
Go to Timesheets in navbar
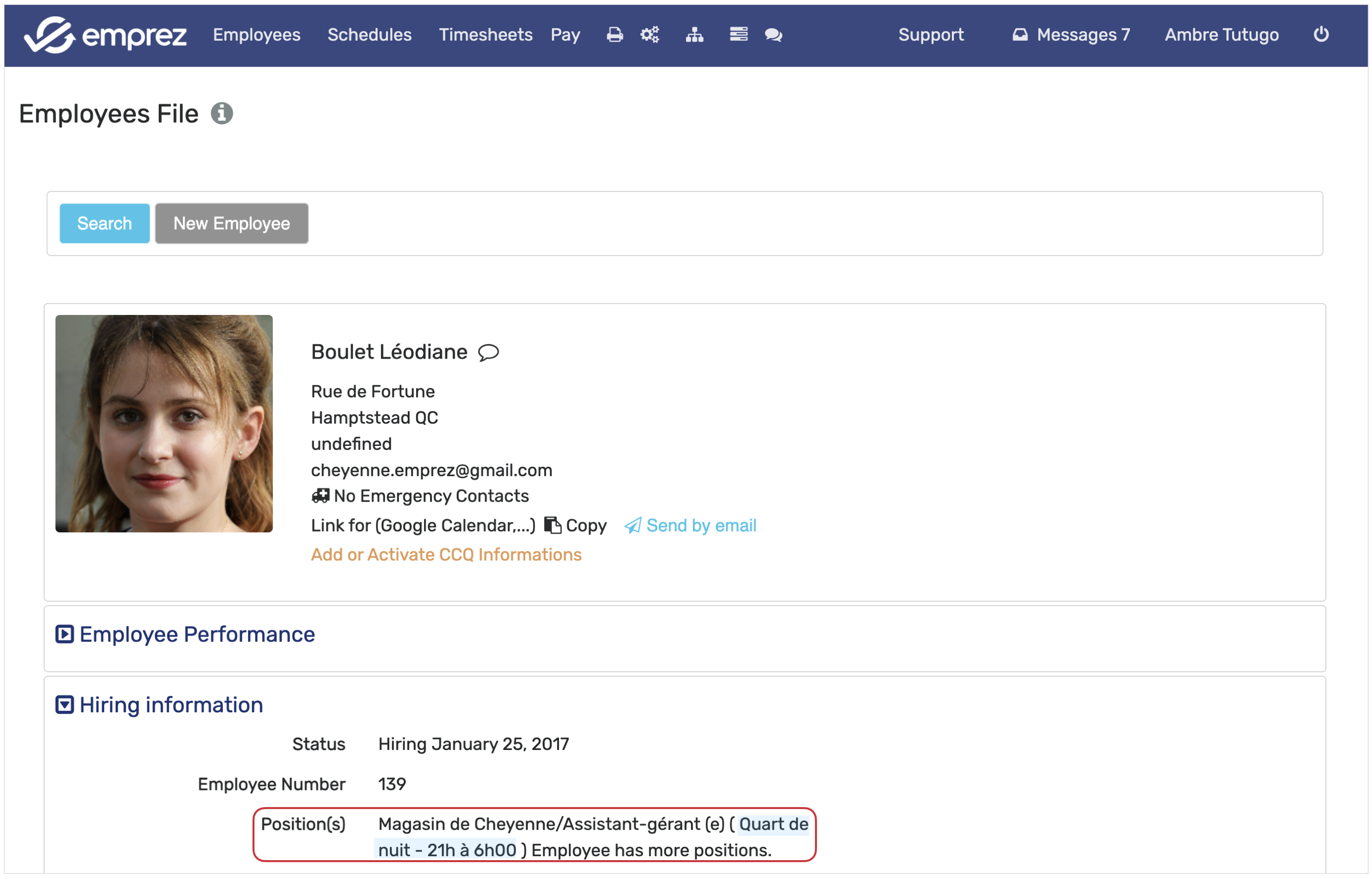click(485, 35)
